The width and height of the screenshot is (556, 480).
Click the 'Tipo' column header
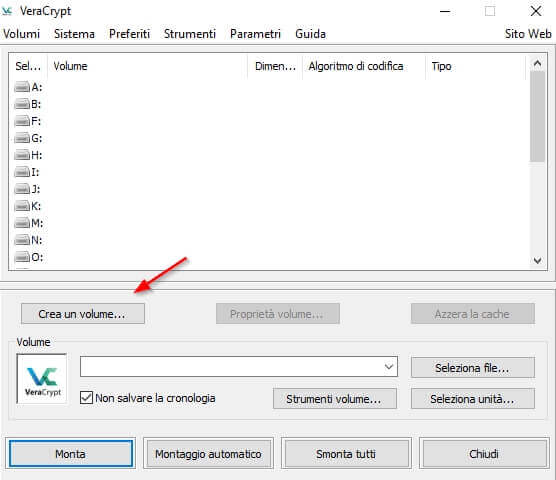[x=475, y=66]
